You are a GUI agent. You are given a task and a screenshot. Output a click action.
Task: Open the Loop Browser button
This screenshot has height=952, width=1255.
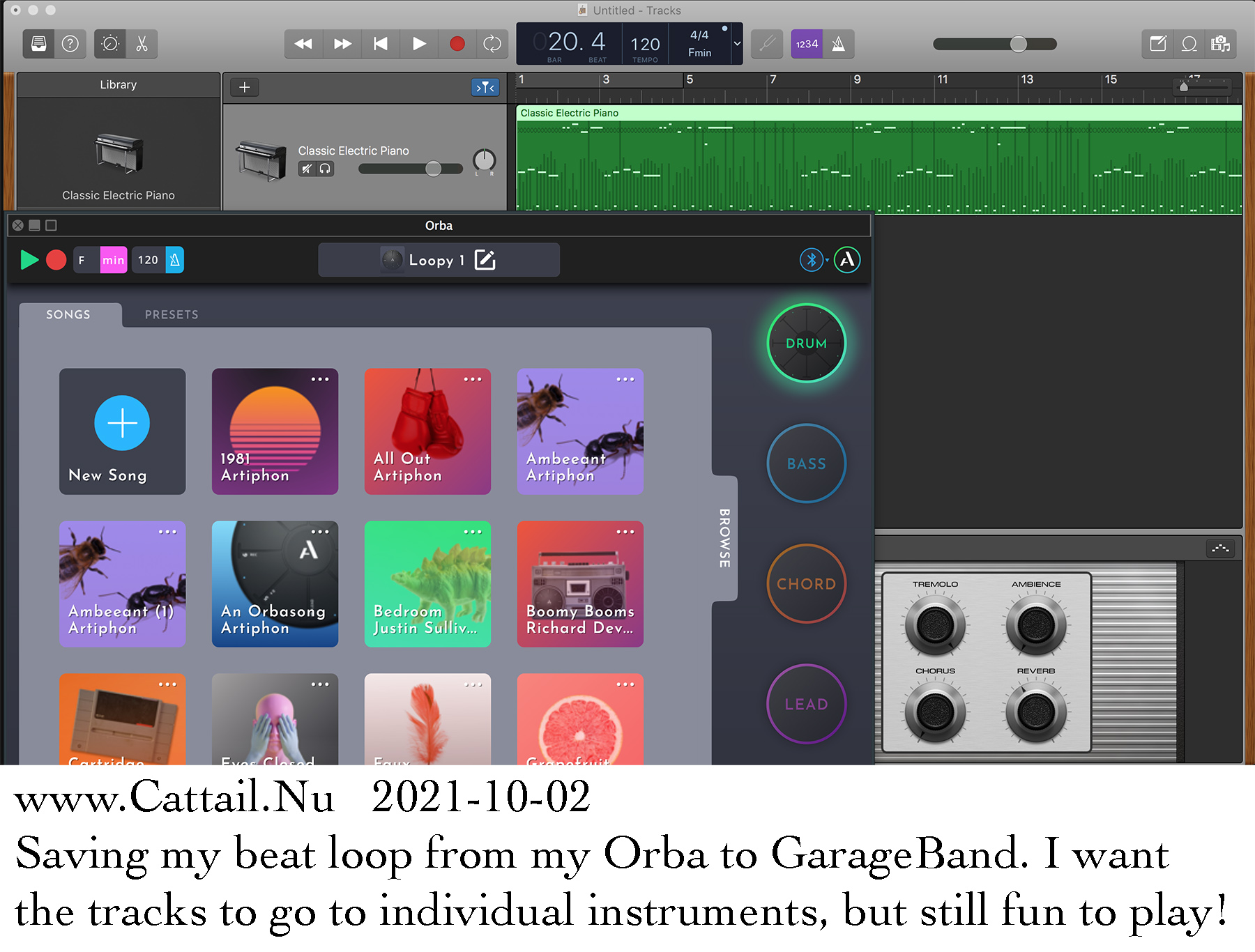tap(1189, 44)
